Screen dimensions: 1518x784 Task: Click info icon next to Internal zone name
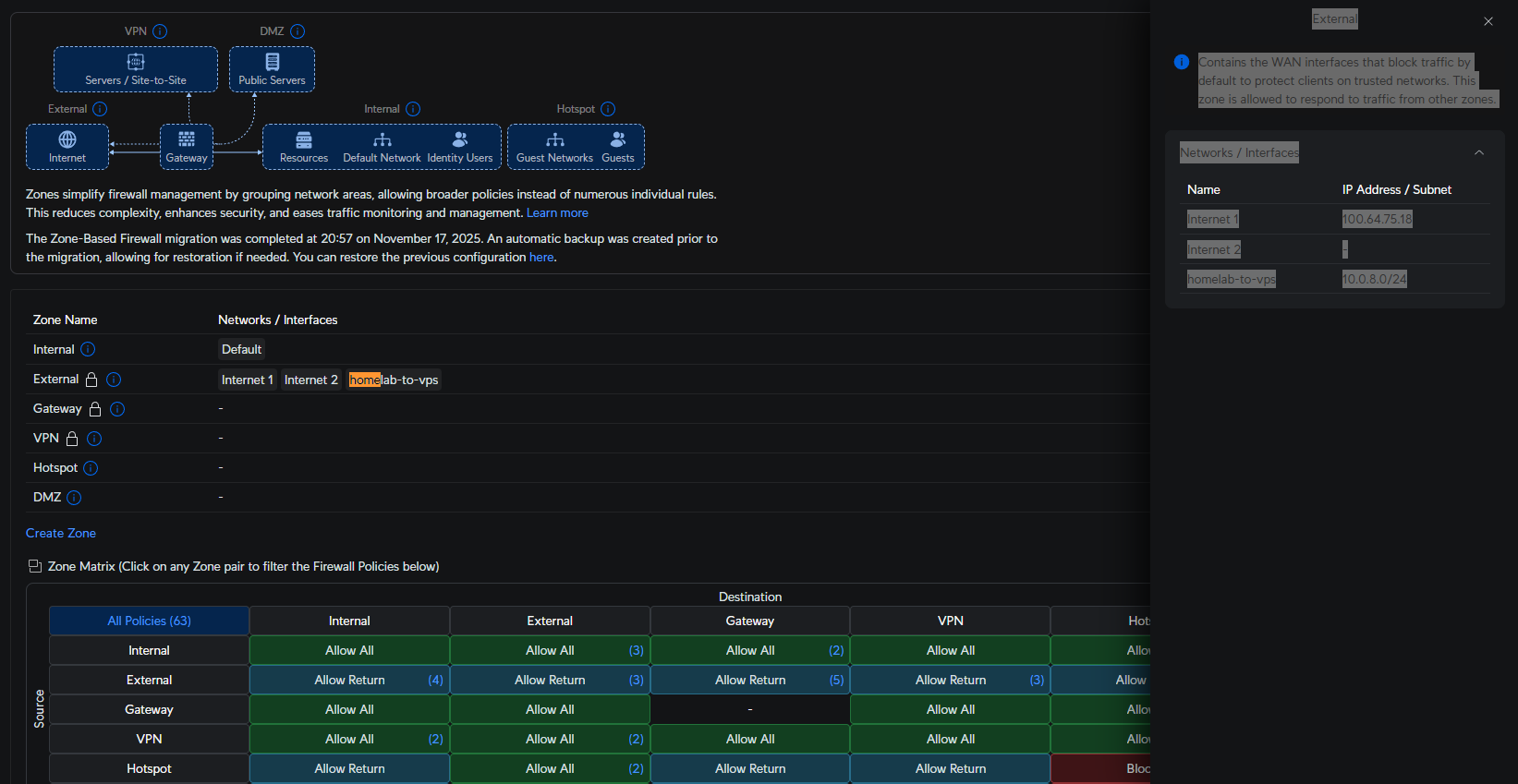[x=88, y=349]
